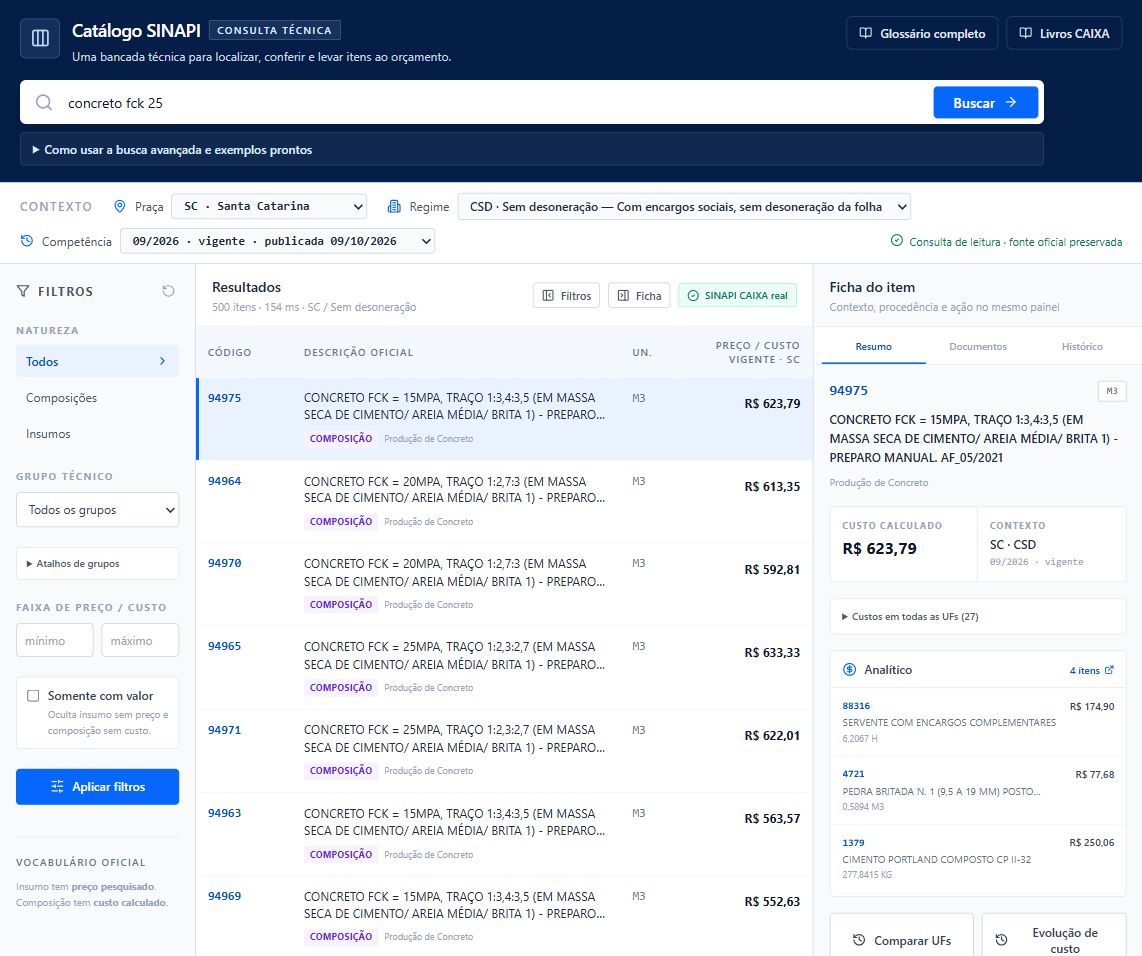Click price R$ 633,33

point(772,652)
